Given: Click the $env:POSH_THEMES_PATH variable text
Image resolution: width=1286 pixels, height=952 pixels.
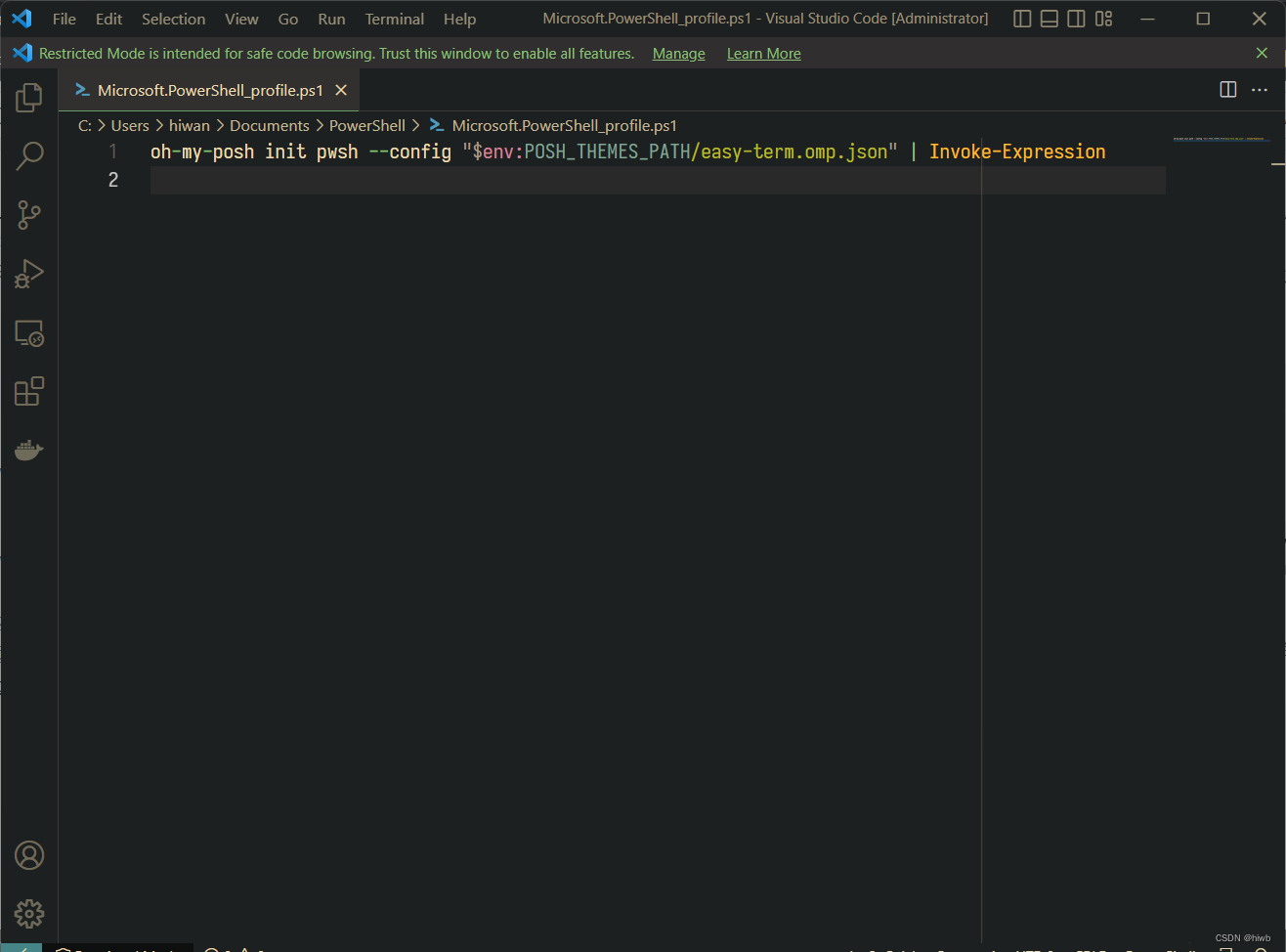Looking at the screenshot, I should pos(581,151).
